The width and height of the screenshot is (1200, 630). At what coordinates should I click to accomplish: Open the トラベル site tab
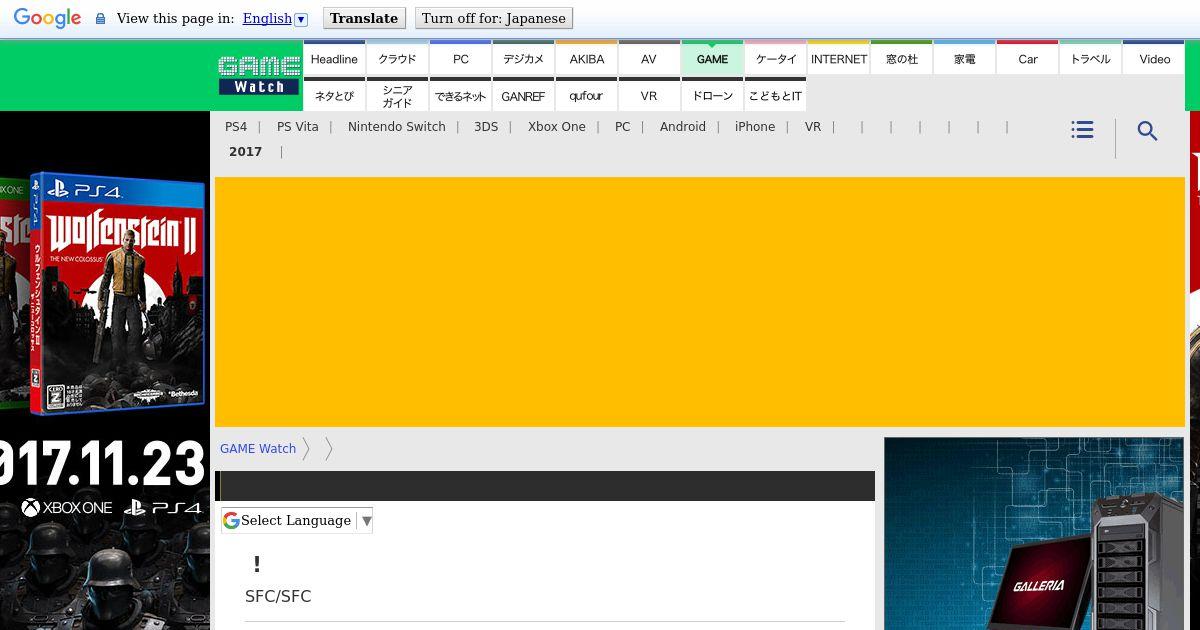(x=1090, y=58)
